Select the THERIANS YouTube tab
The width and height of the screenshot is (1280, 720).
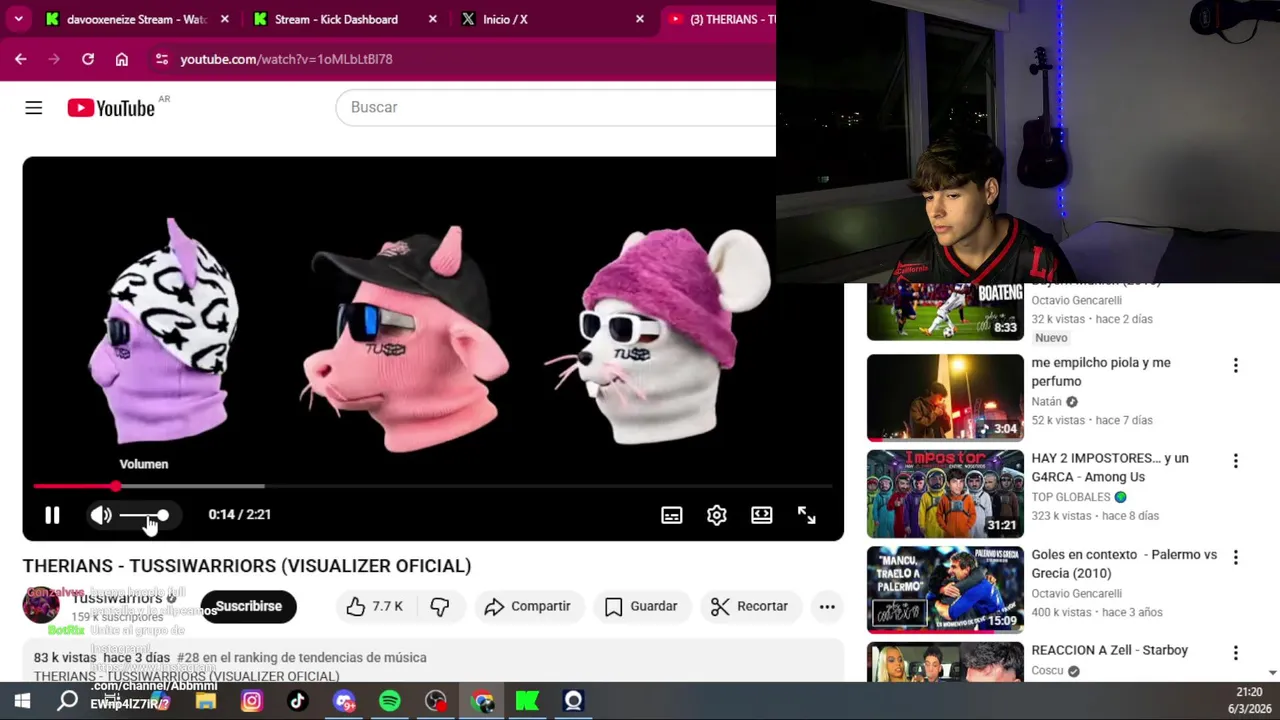coord(720,19)
